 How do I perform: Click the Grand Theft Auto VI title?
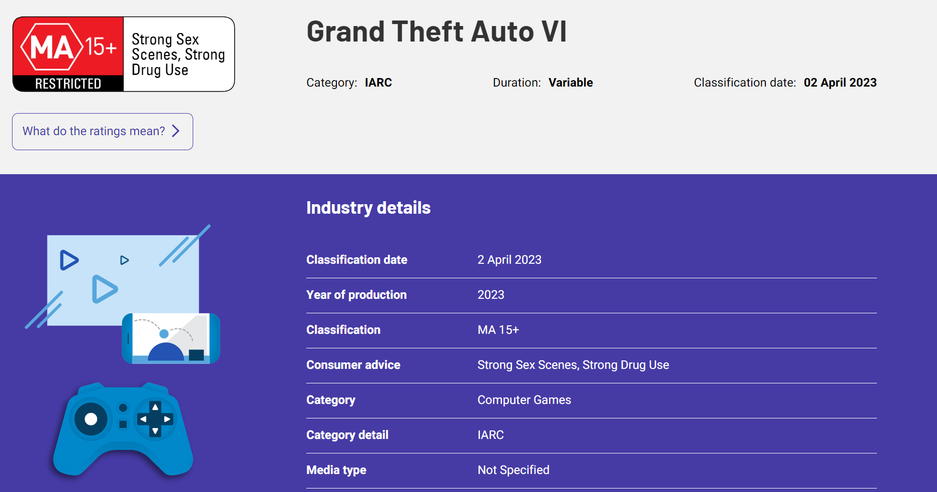[x=436, y=31]
